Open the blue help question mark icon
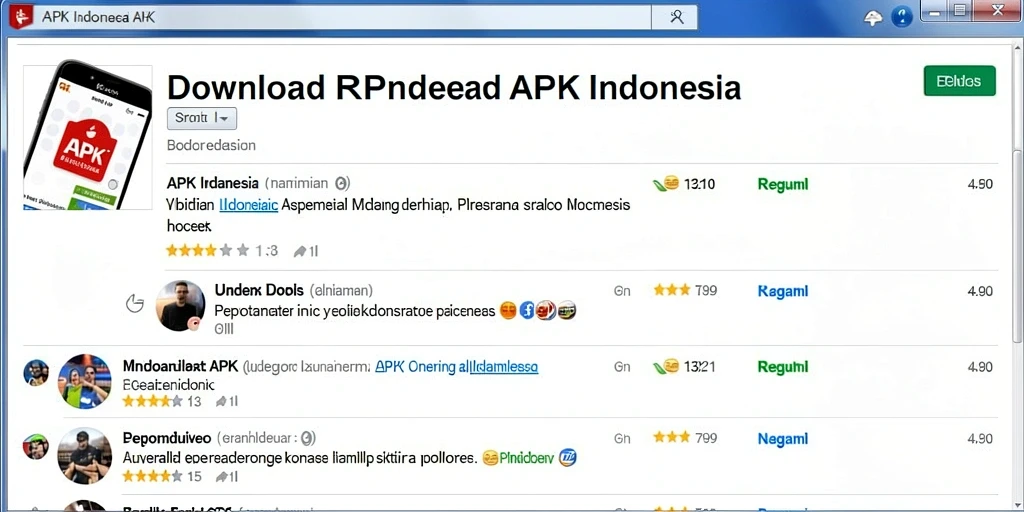Image resolution: width=1024 pixels, height=512 pixels. (902, 16)
